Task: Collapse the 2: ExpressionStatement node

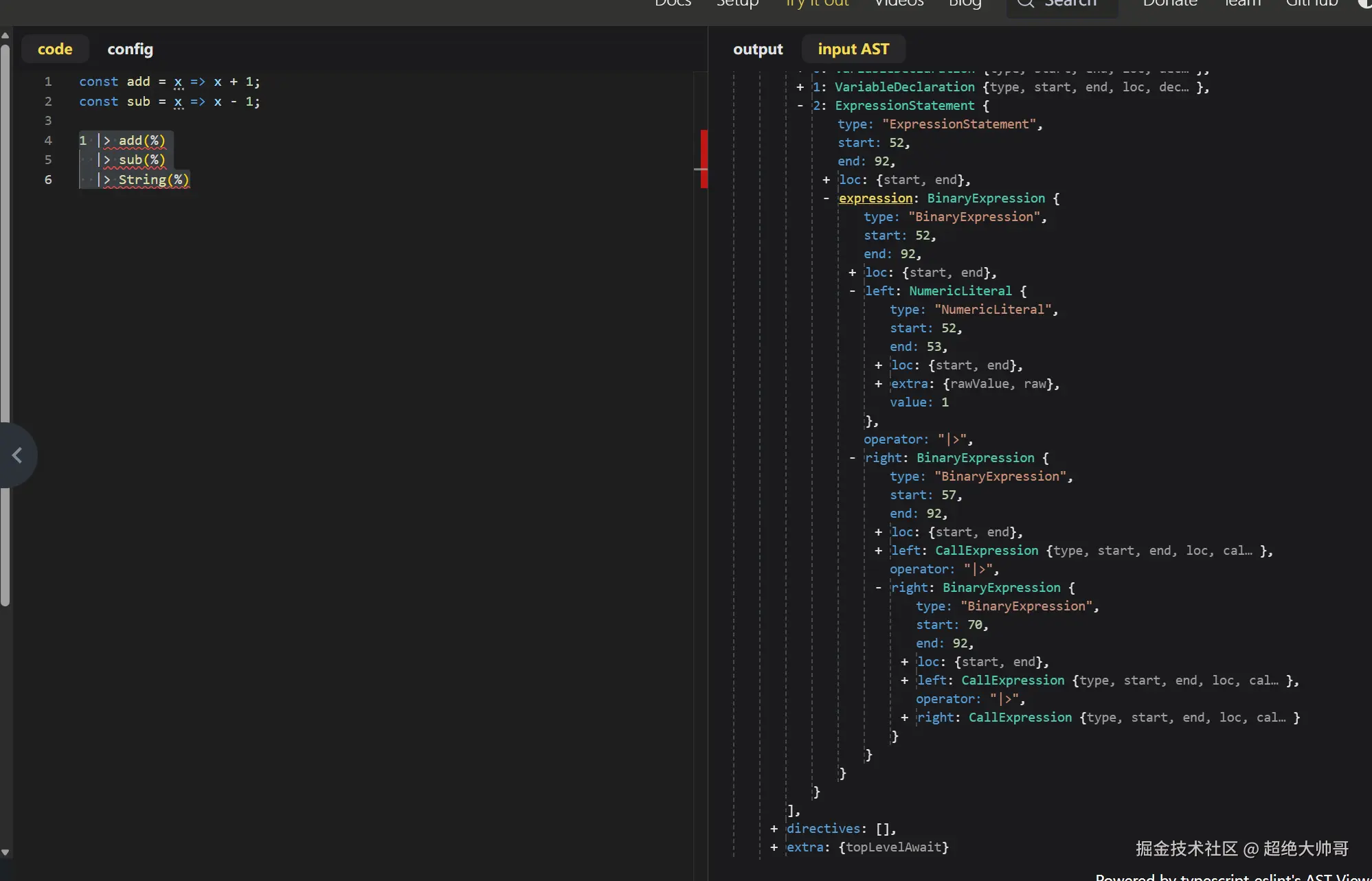Action: pyautogui.click(x=800, y=106)
